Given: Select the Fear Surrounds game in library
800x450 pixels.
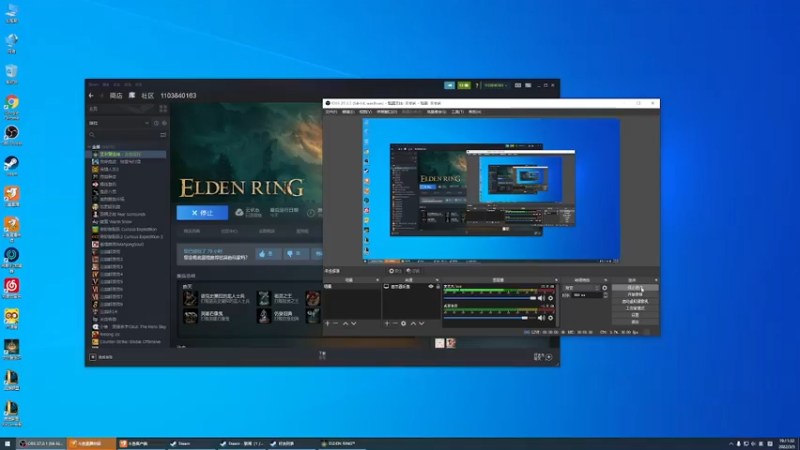Looking at the screenshot, I should pos(127,214).
